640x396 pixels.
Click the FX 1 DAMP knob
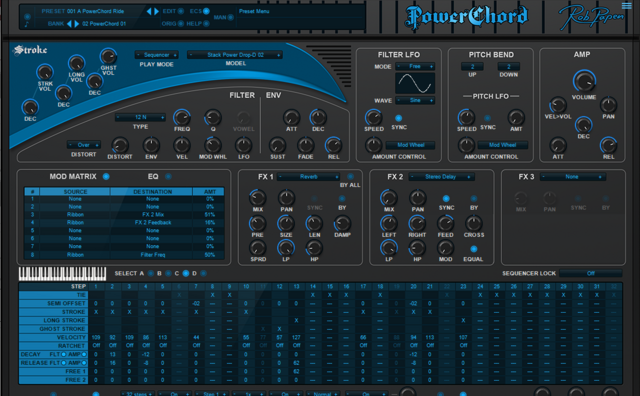342,223
